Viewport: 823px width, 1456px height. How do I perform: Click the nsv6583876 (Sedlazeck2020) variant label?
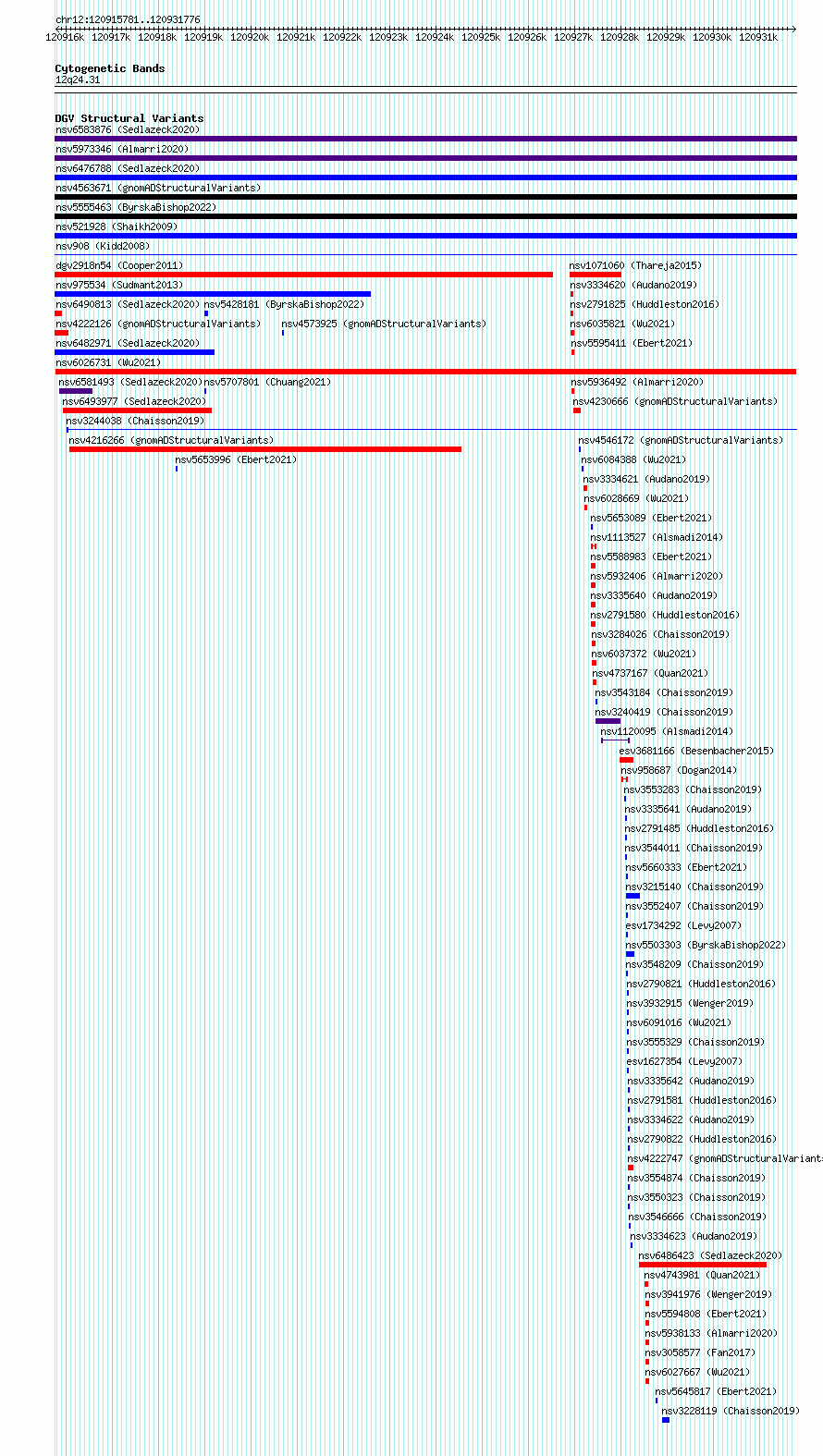(128, 130)
